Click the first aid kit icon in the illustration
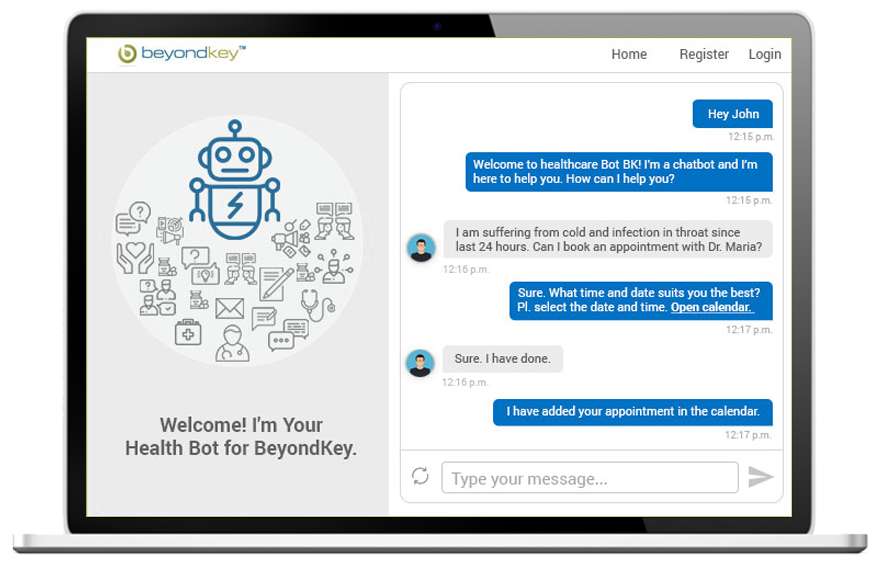The width and height of the screenshot is (878, 566). (188, 333)
